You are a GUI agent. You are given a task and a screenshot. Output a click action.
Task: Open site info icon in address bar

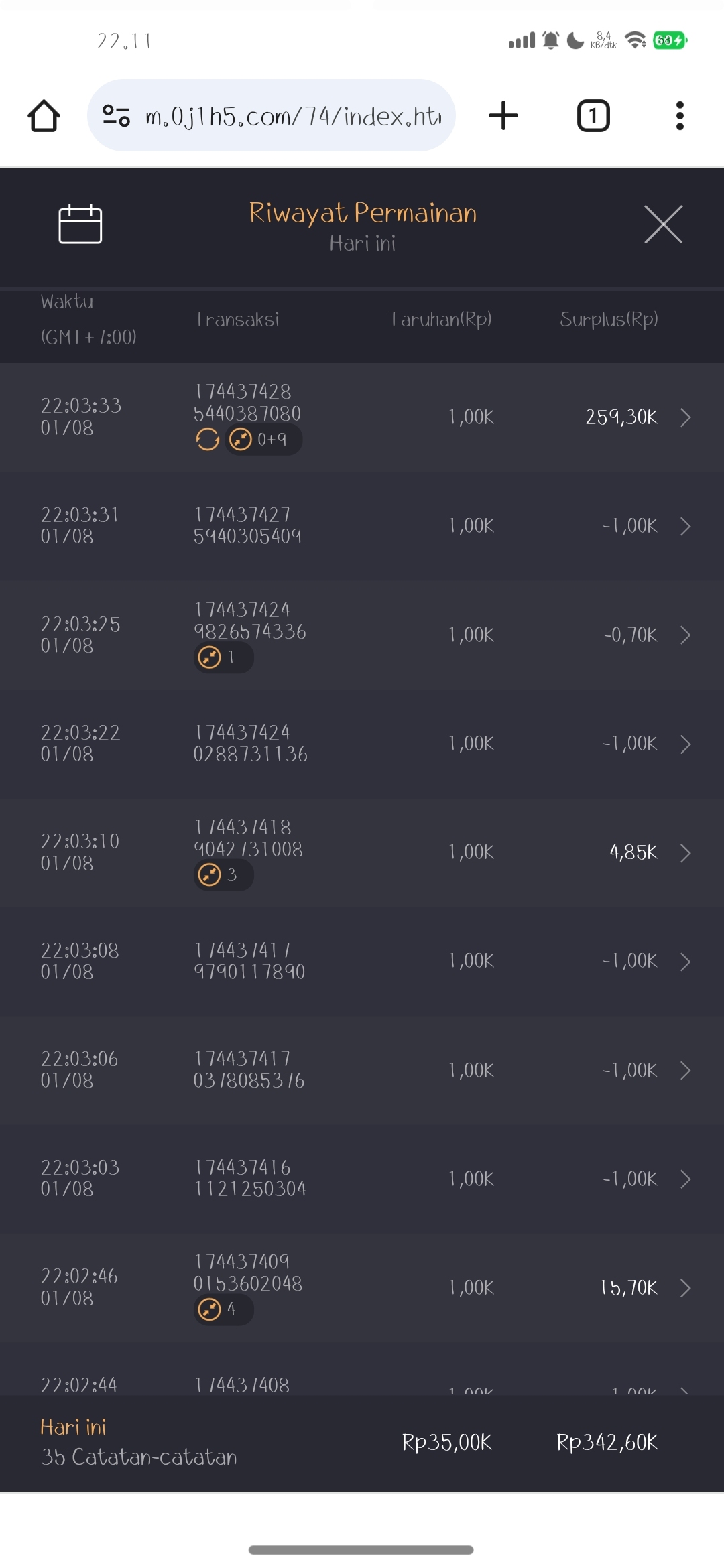point(116,116)
